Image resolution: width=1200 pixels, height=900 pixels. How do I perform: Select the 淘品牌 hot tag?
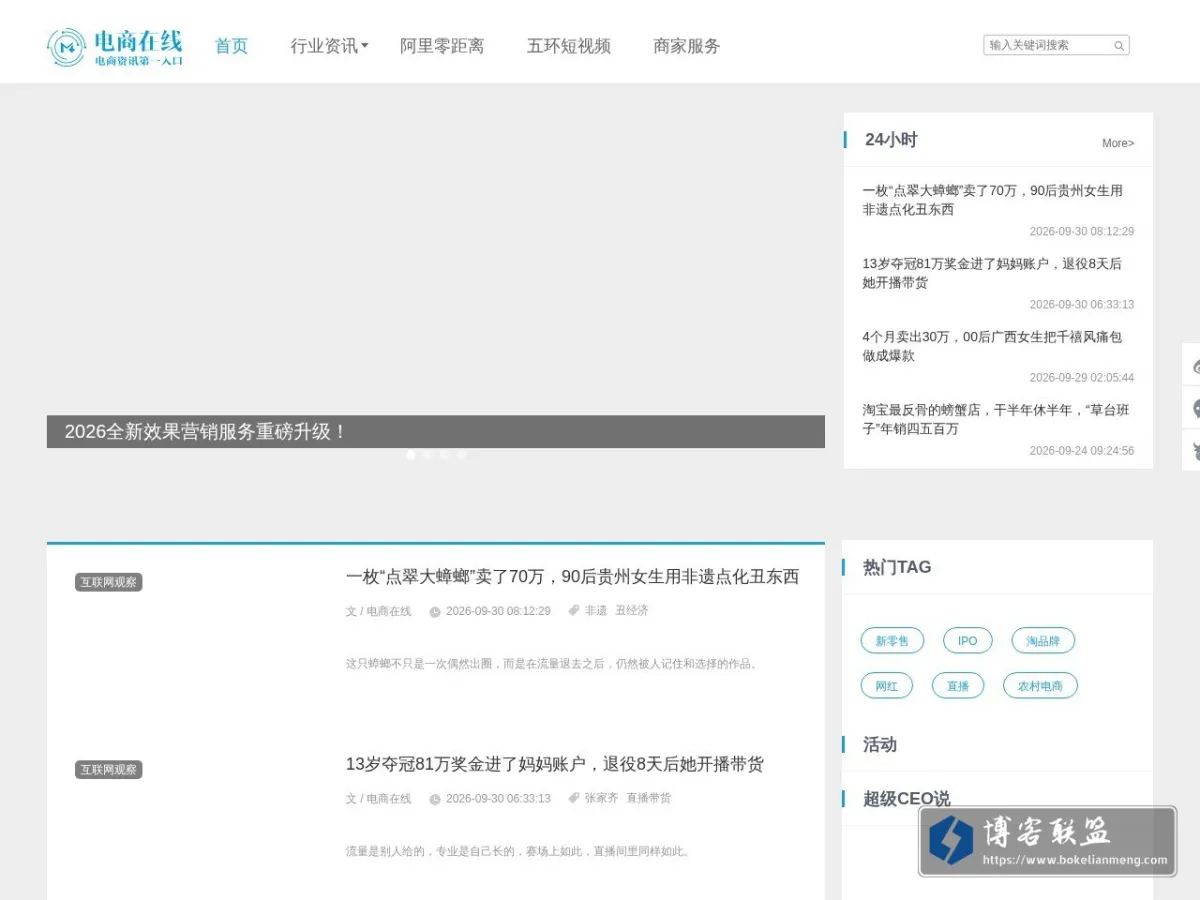(1043, 641)
